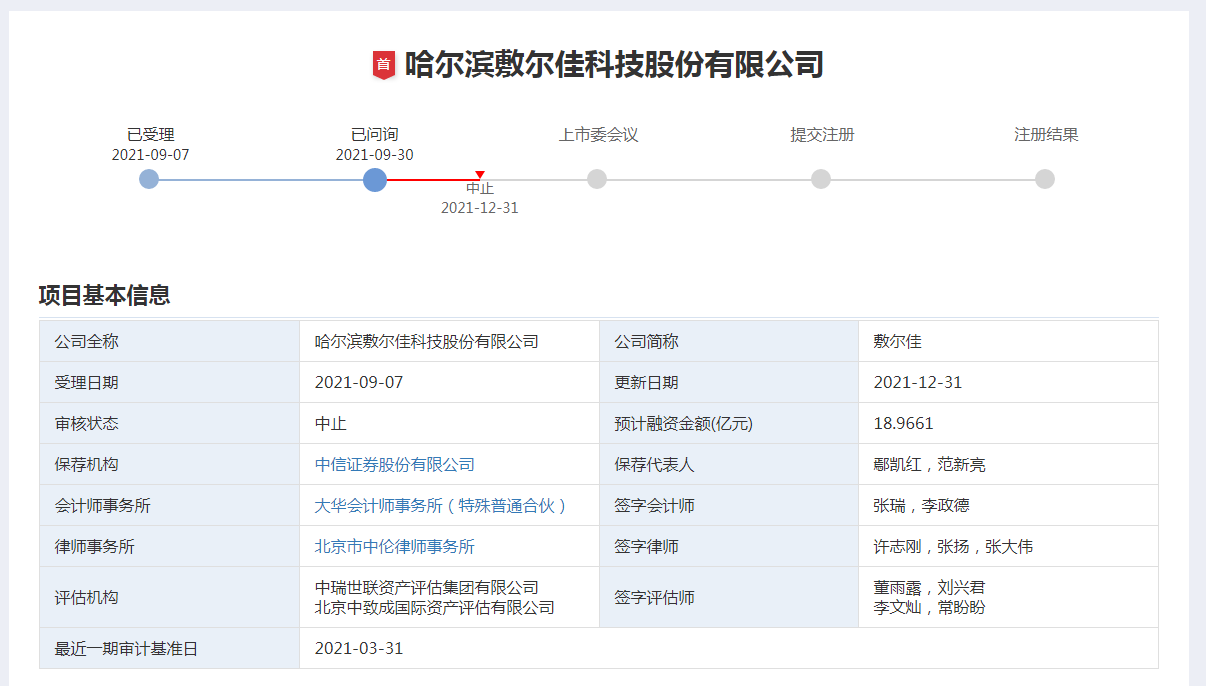This screenshot has width=1206, height=686.
Task: Click the company title heading 哈尔滨敷尔佳科技股份有限公司
Action: pyautogui.click(x=613, y=65)
